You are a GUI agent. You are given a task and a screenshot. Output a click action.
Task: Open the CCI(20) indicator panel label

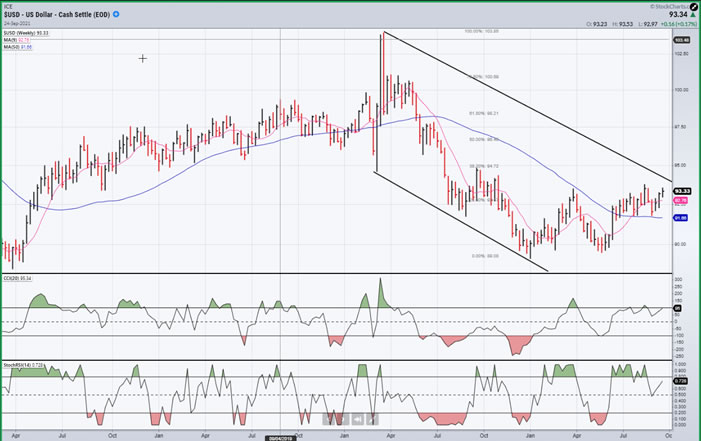(24, 278)
